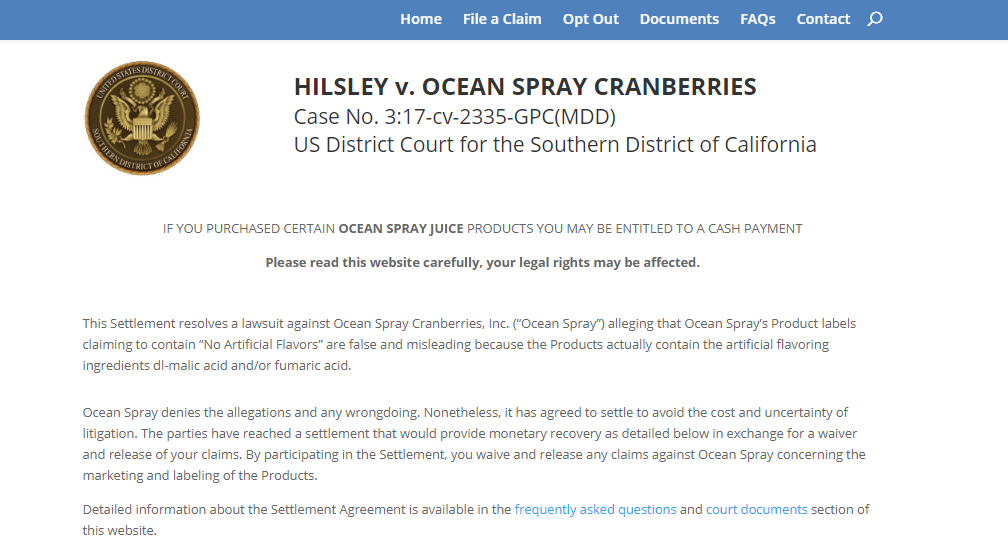Image resolution: width=1008 pixels, height=560 pixels.
Task: Click the "Please read this website carefully" notice
Action: click(482, 263)
